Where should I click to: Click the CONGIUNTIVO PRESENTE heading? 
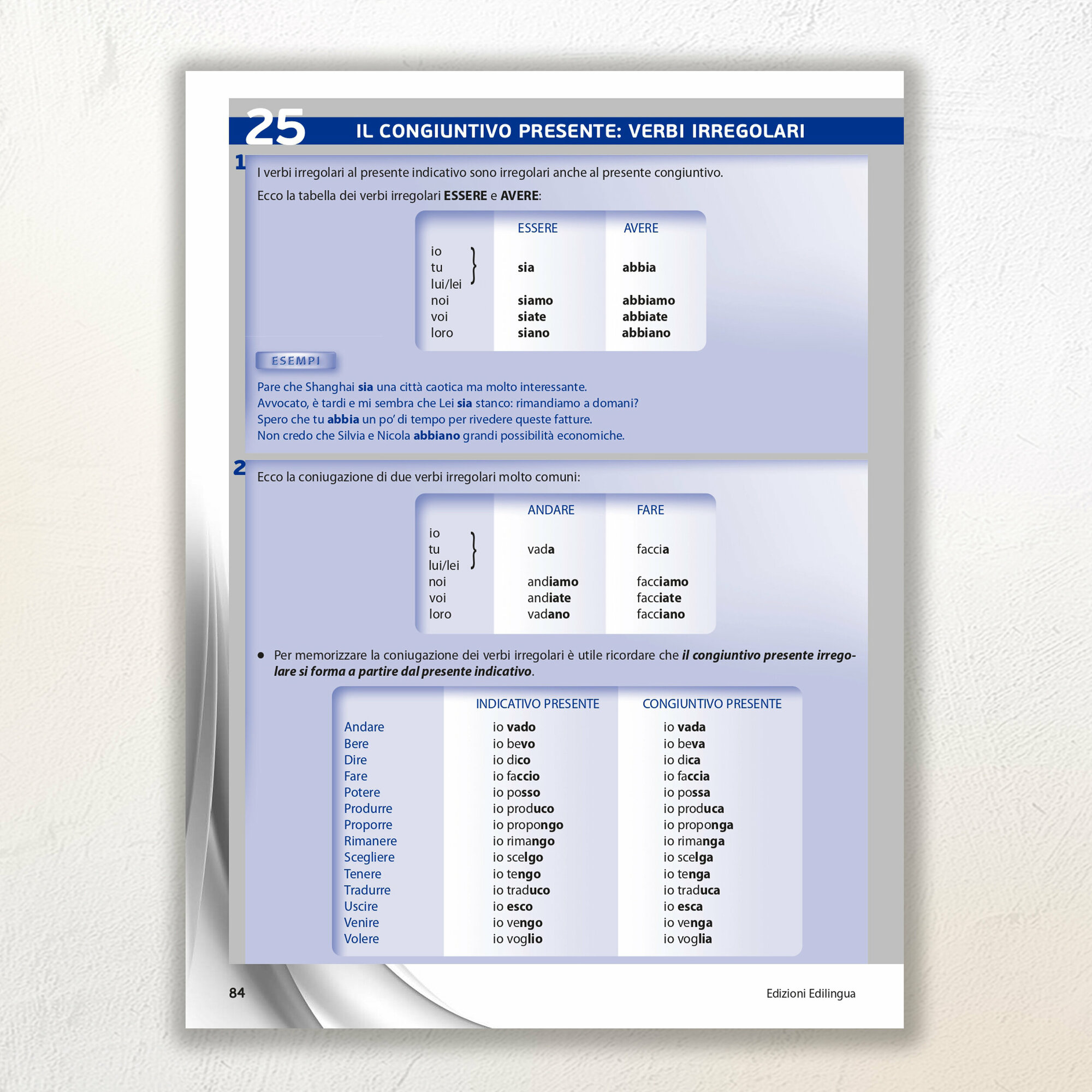(x=711, y=704)
